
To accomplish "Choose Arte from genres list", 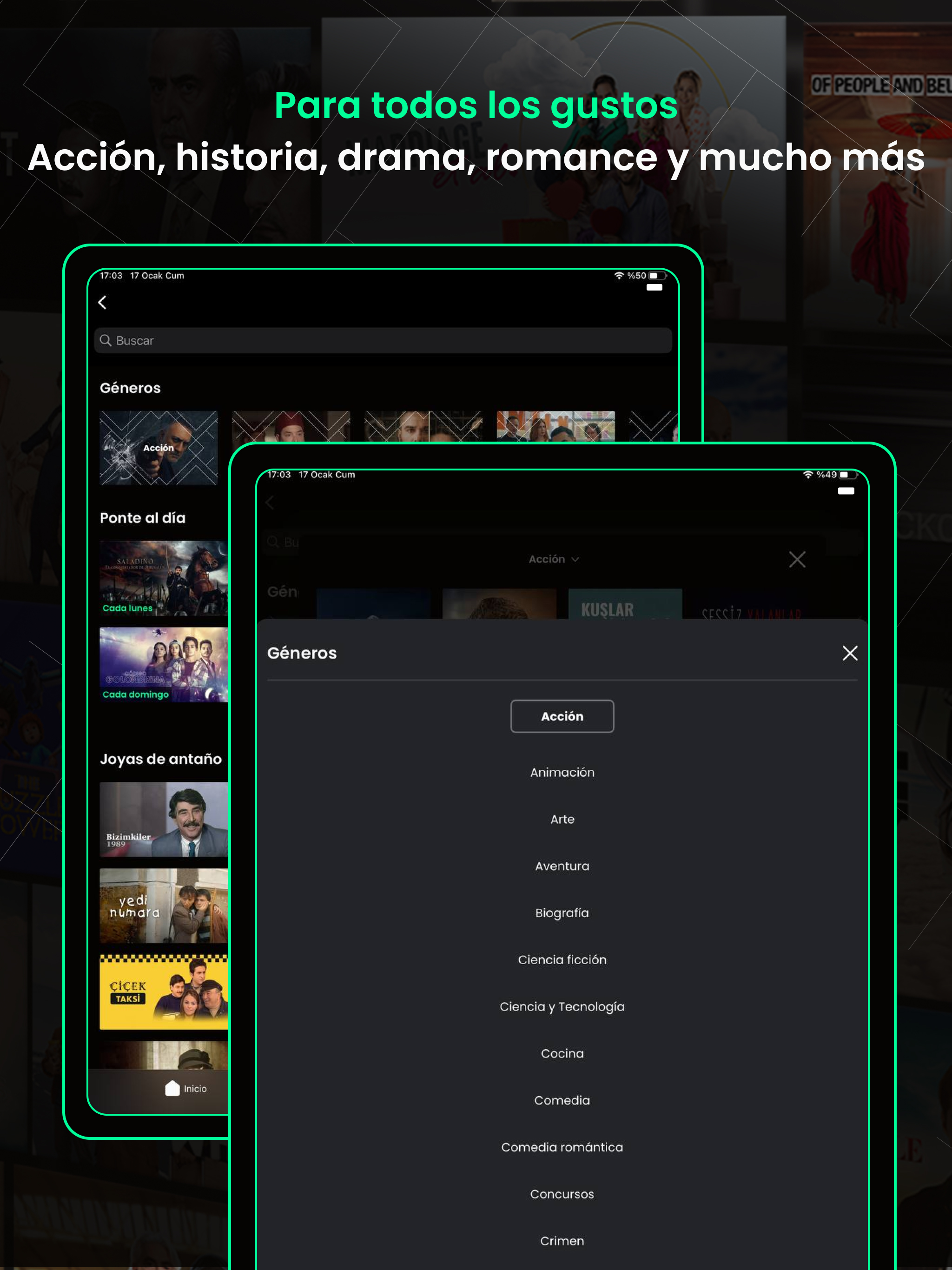I will (562, 819).
